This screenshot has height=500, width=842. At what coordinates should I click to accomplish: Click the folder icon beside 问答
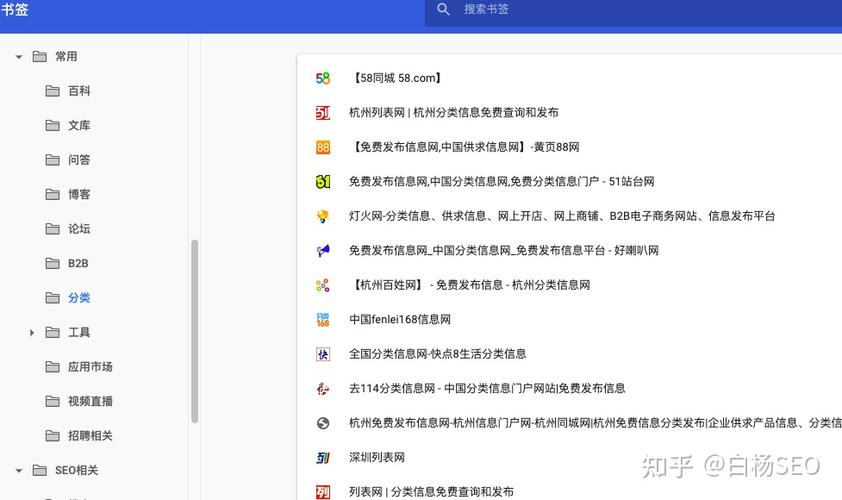tap(53, 160)
